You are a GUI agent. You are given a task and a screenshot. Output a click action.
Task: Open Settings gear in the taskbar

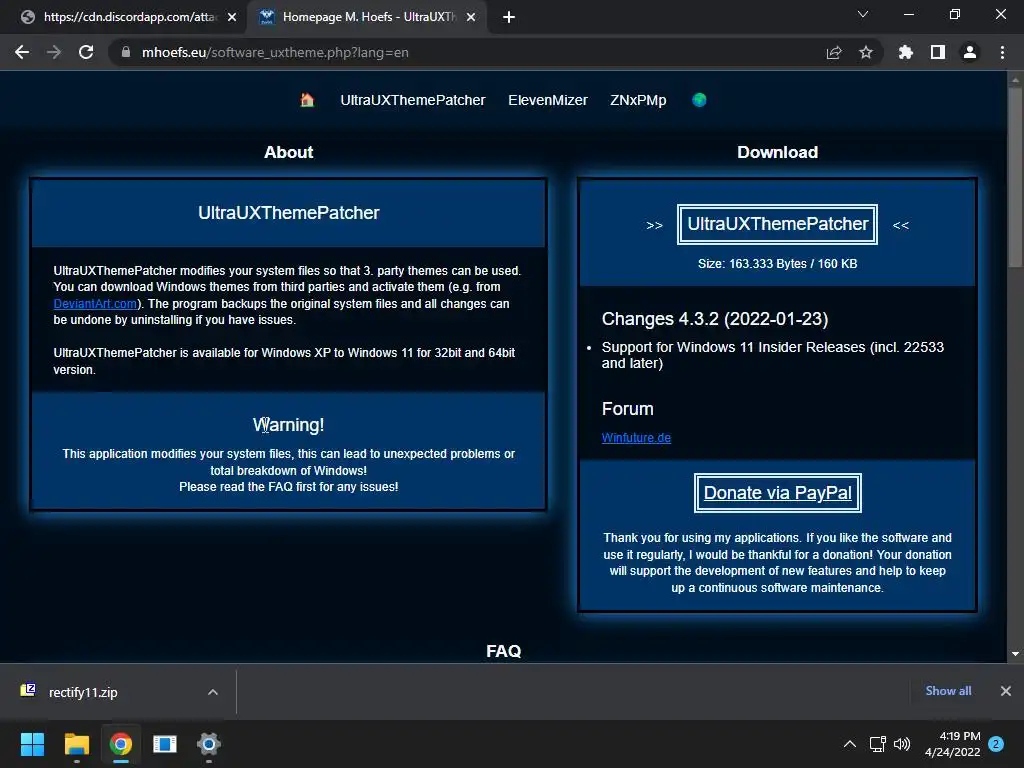tap(209, 744)
